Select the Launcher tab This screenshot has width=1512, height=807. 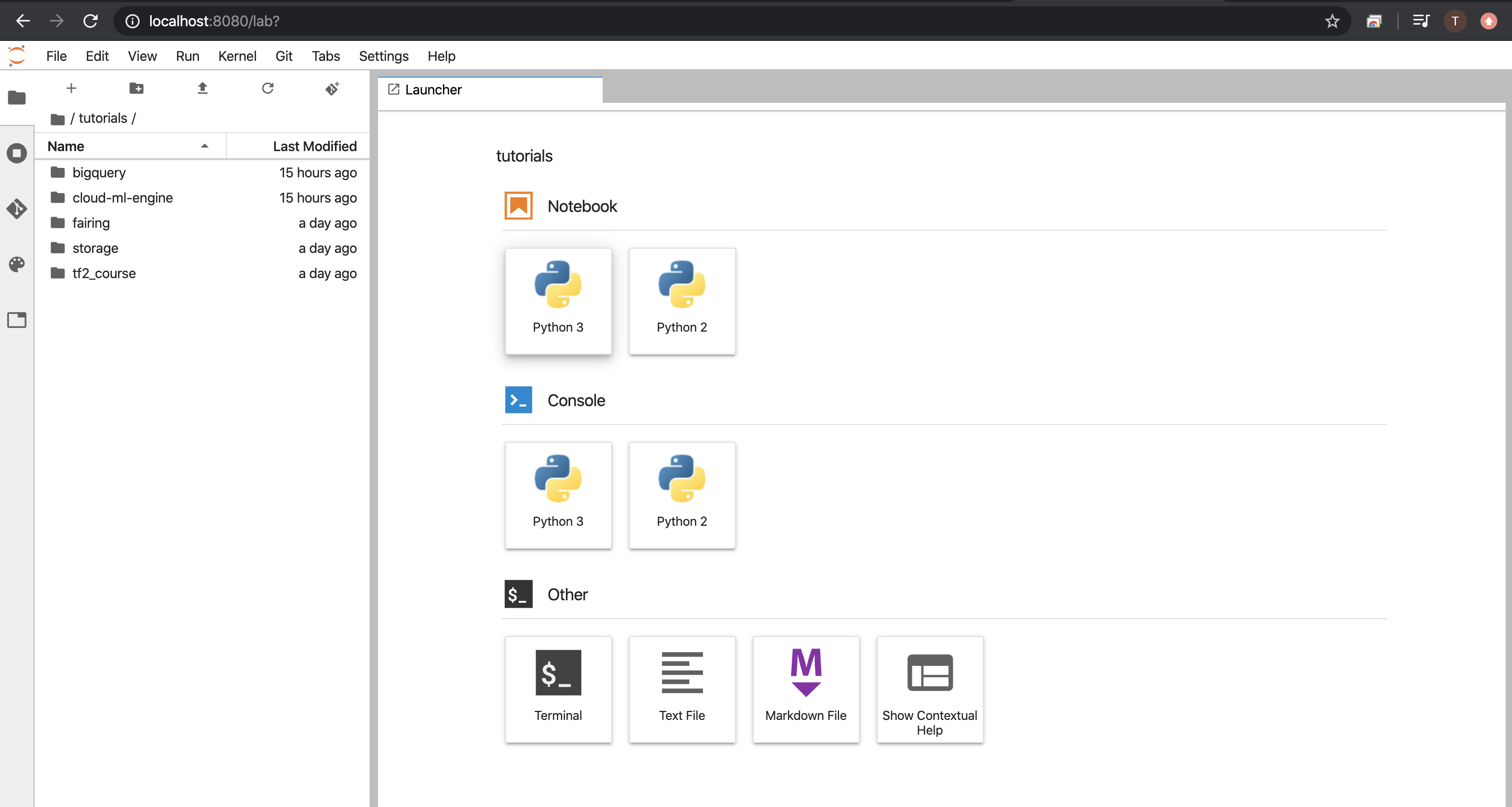coord(490,90)
